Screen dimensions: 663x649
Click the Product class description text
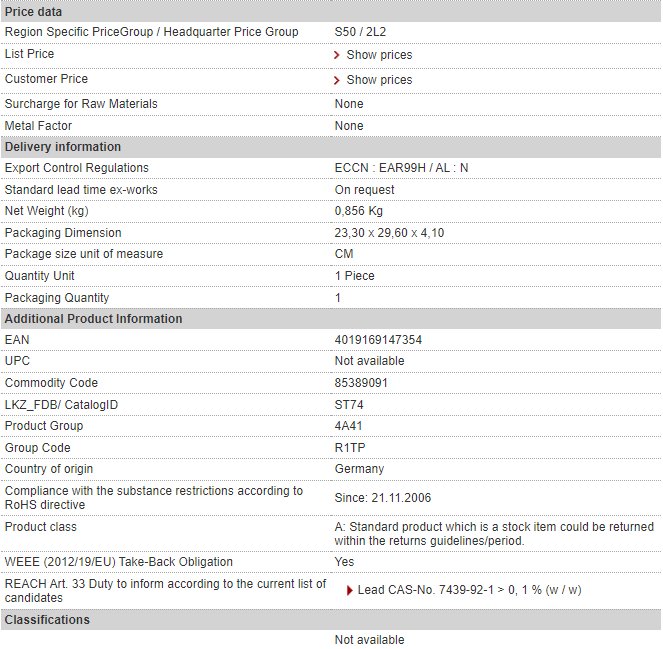494,534
